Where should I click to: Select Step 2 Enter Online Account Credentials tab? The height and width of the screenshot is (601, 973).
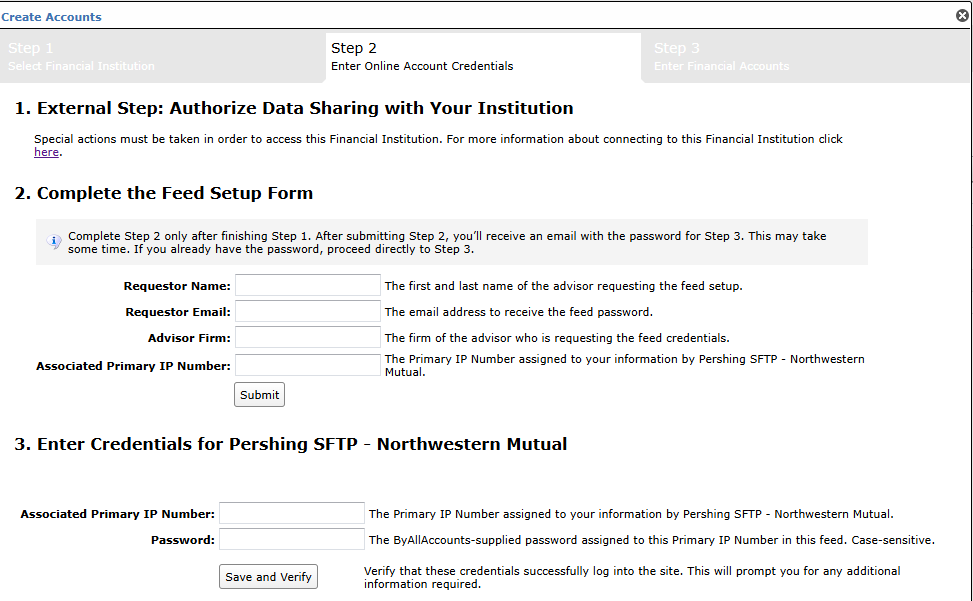point(483,56)
